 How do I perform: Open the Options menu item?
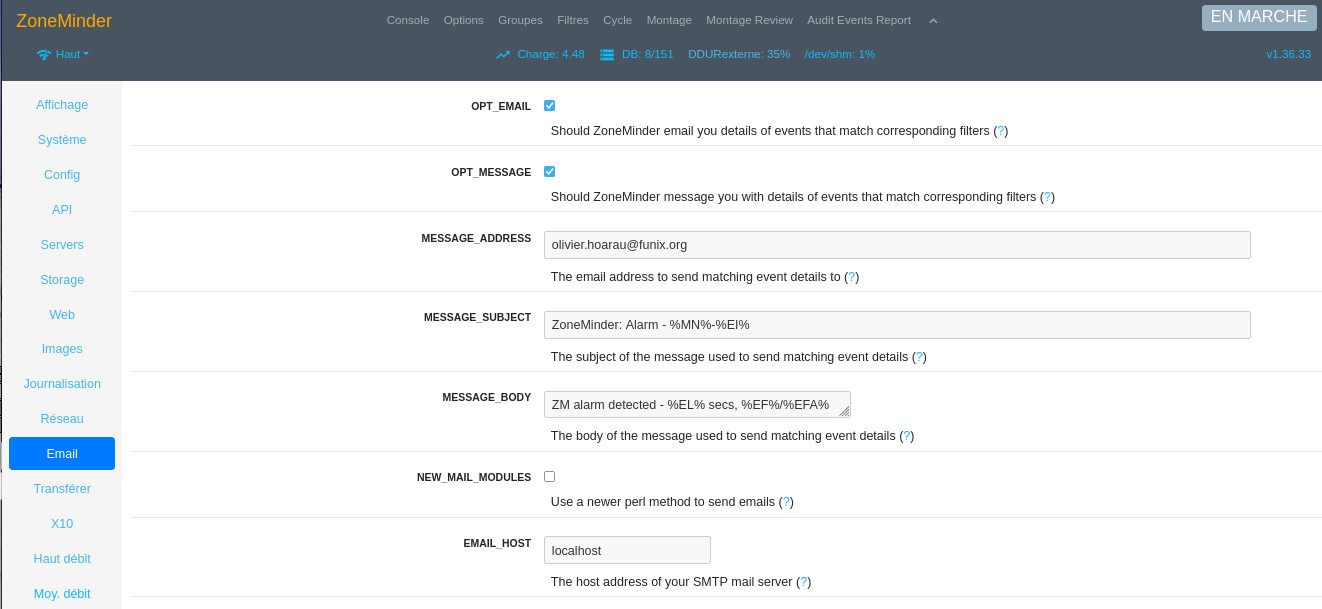[x=464, y=20]
